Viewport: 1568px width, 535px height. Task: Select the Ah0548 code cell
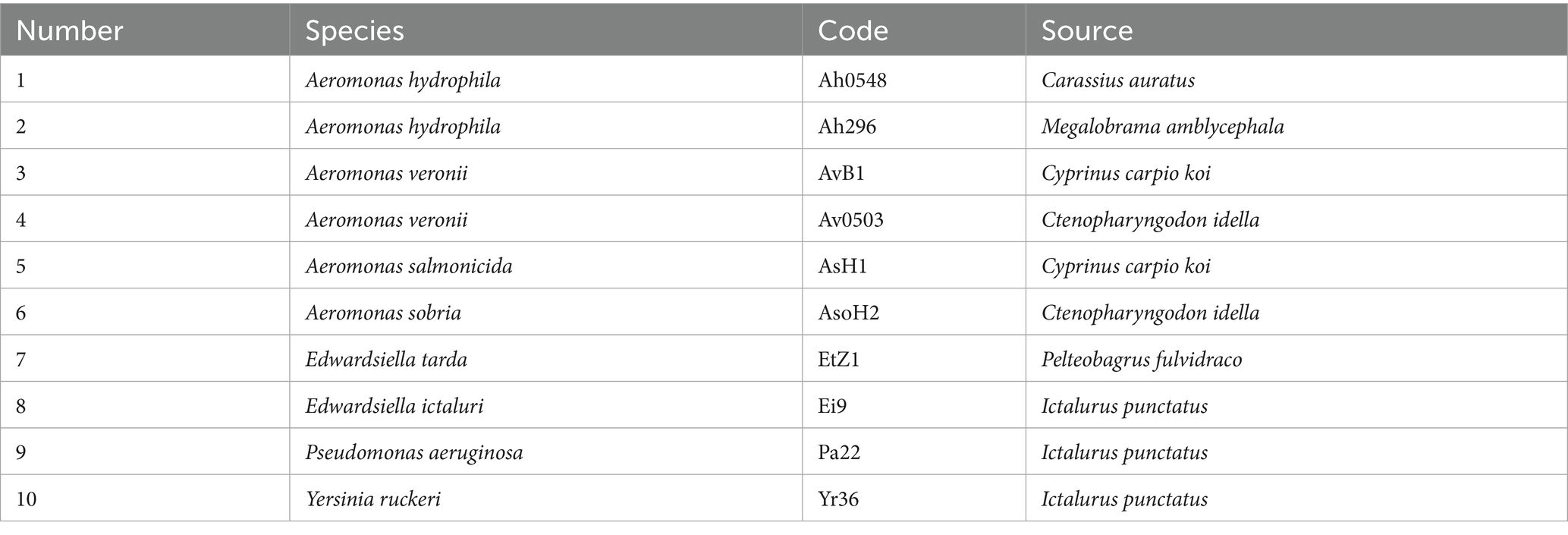(x=914, y=80)
